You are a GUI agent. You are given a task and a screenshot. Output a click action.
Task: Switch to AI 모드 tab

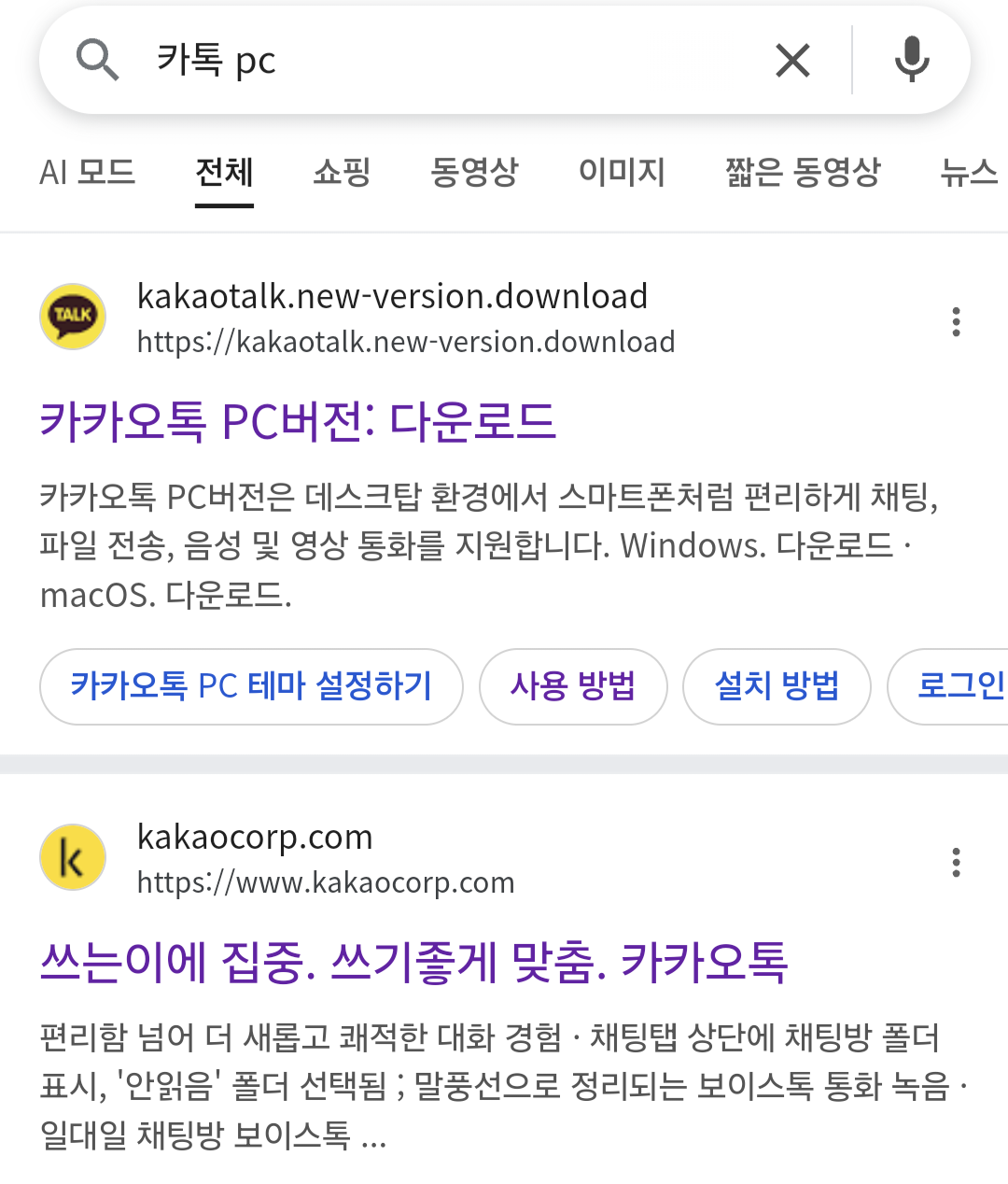pyautogui.click(x=88, y=172)
